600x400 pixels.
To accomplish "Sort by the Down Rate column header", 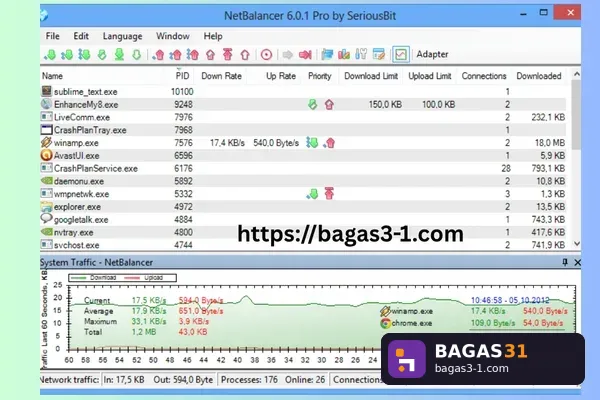I will (x=221, y=76).
